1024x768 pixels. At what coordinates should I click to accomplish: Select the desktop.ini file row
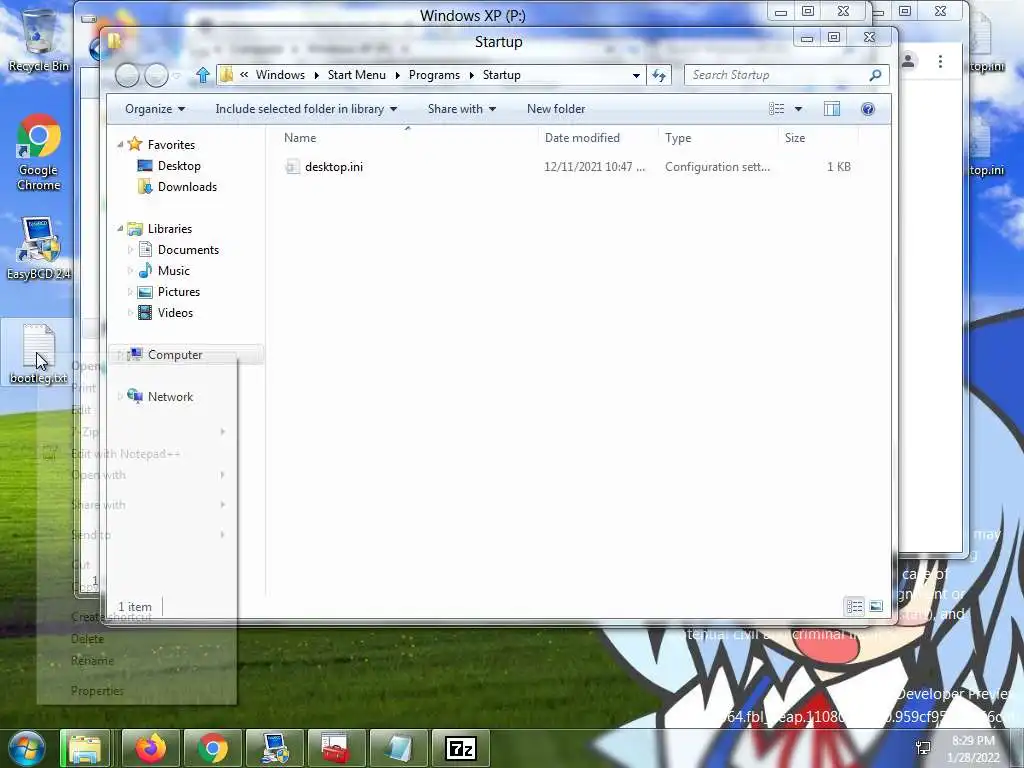pyautogui.click(x=568, y=167)
